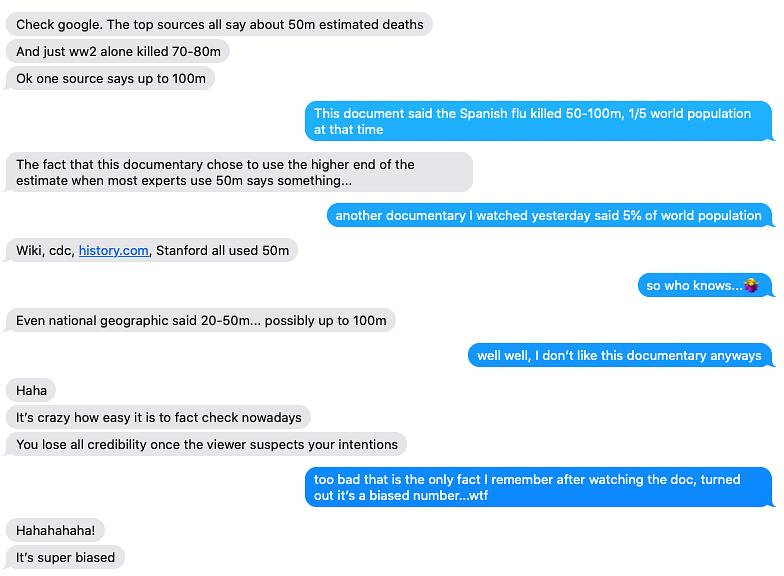This screenshot has height=576, width=784.
Task: Open the history.com link
Action: [114, 250]
